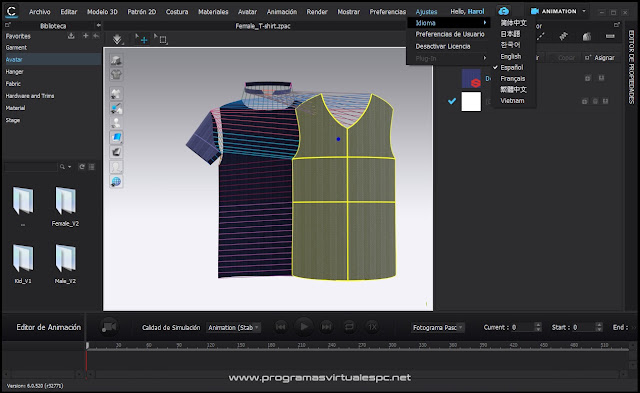This screenshot has height=393, width=640.
Task: Click the blue cloud account icon
Action: point(503,11)
